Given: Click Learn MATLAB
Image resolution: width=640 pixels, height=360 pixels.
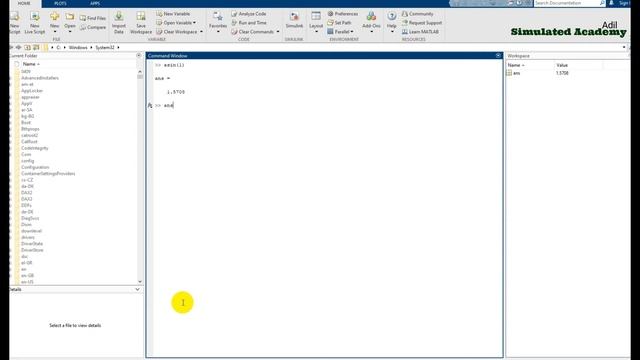Looking at the screenshot, I should coord(420,32).
